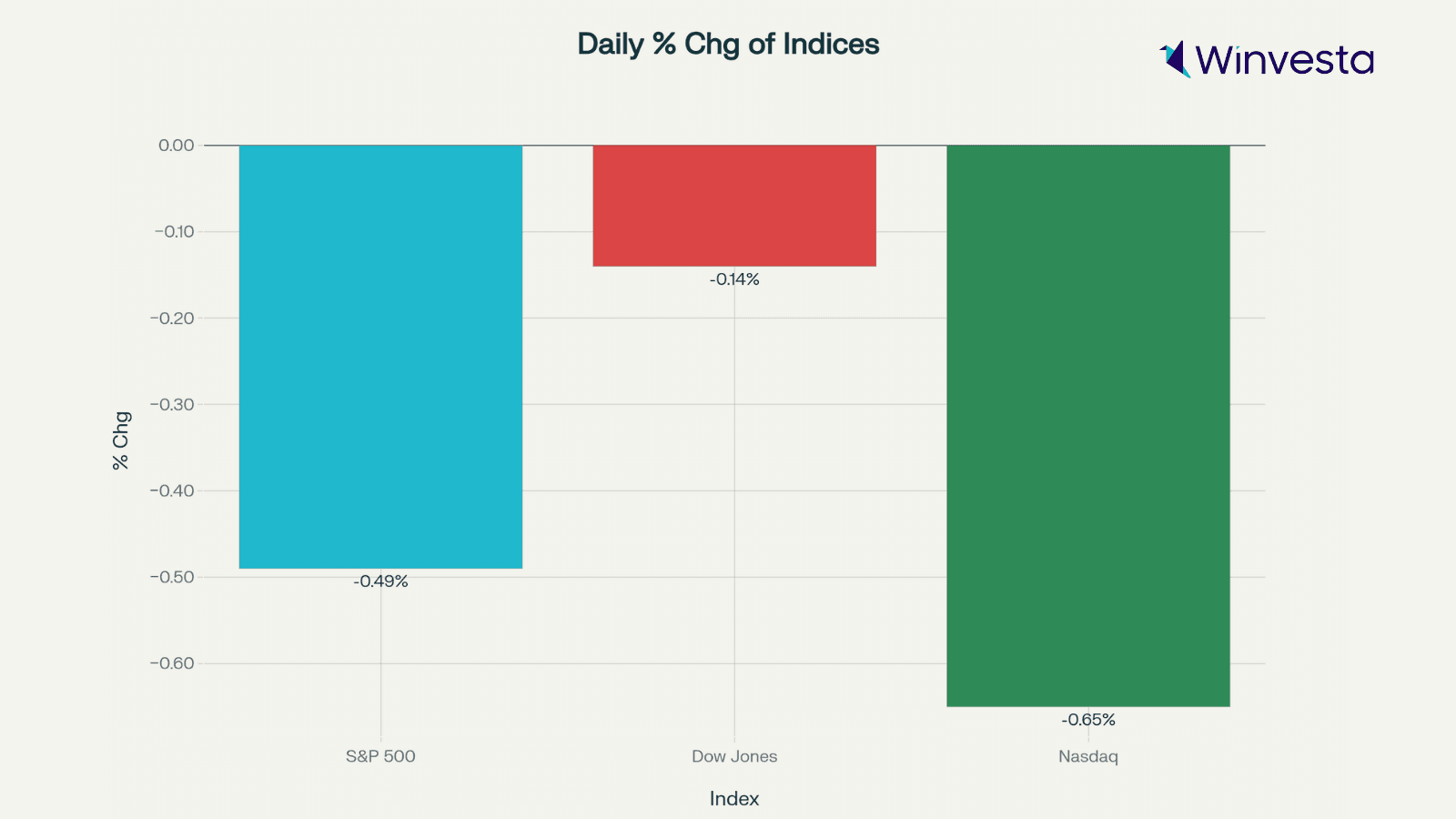The width and height of the screenshot is (1456, 819).
Task: Click the −0.10 y-axis tick label
Action: (173, 232)
